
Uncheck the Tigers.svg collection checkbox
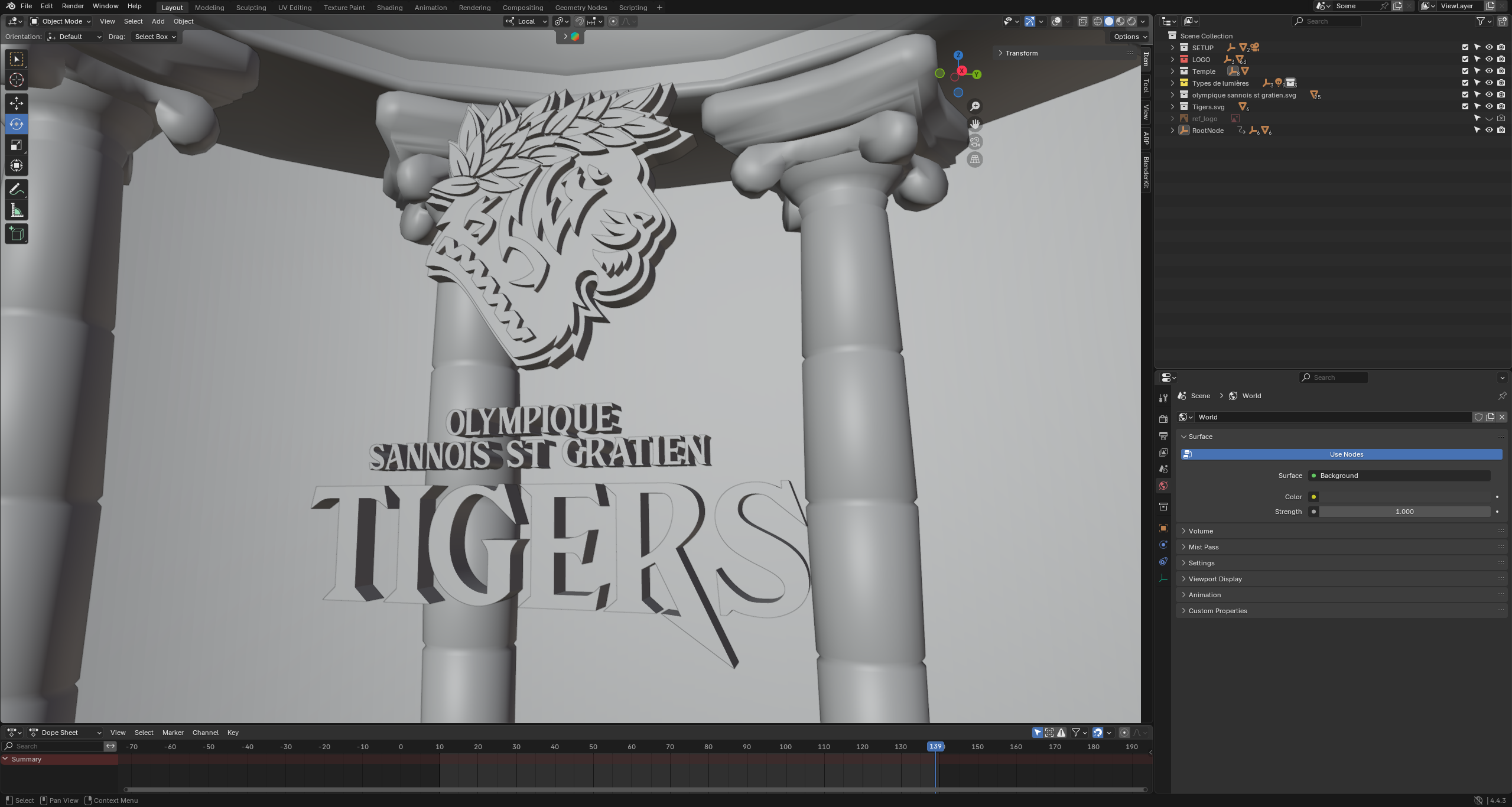tap(1465, 106)
